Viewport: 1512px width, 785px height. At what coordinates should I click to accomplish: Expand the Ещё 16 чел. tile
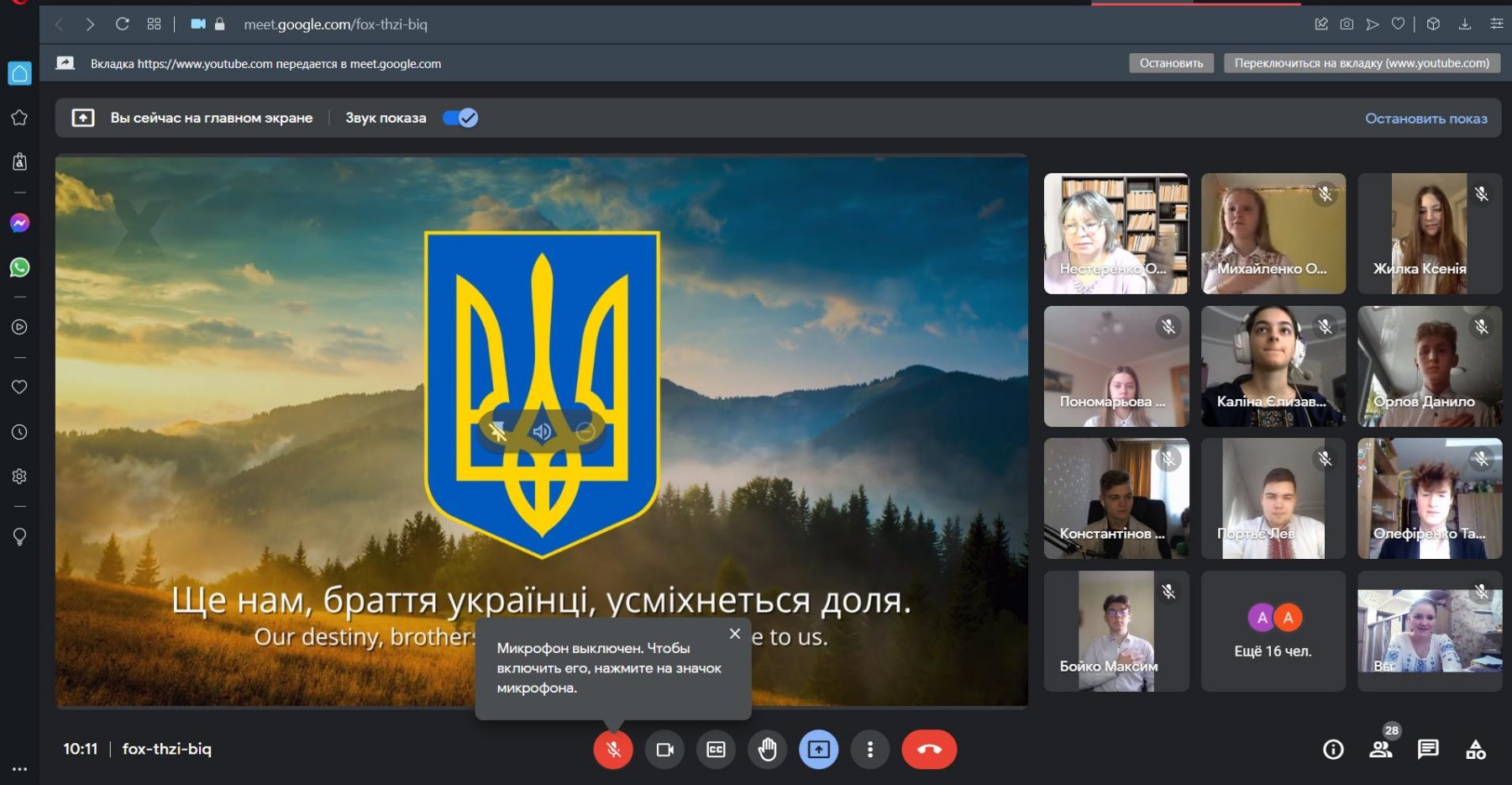click(x=1273, y=631)
